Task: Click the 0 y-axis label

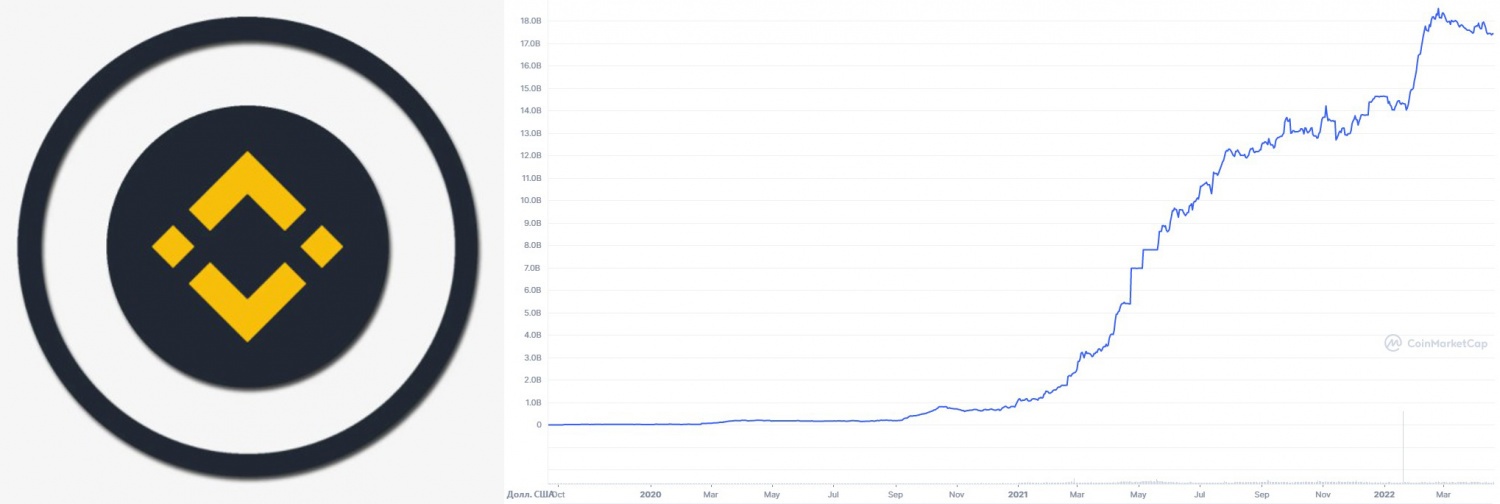Action: point(538,425)
